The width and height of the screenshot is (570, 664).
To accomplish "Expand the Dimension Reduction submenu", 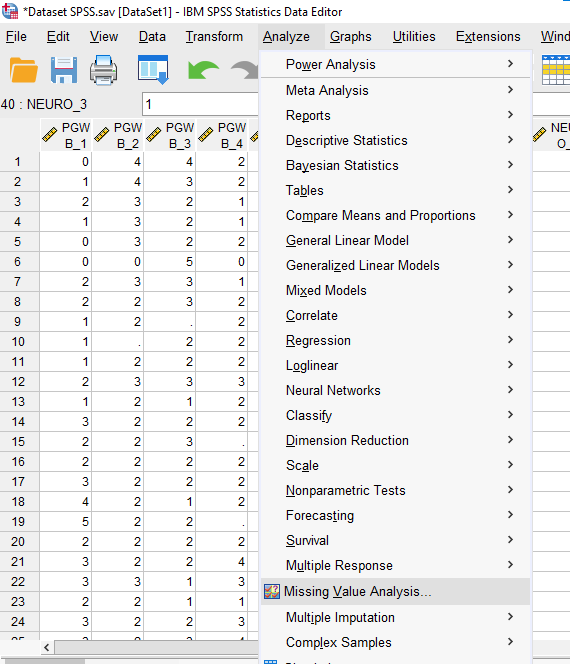I will click(396, 440).
